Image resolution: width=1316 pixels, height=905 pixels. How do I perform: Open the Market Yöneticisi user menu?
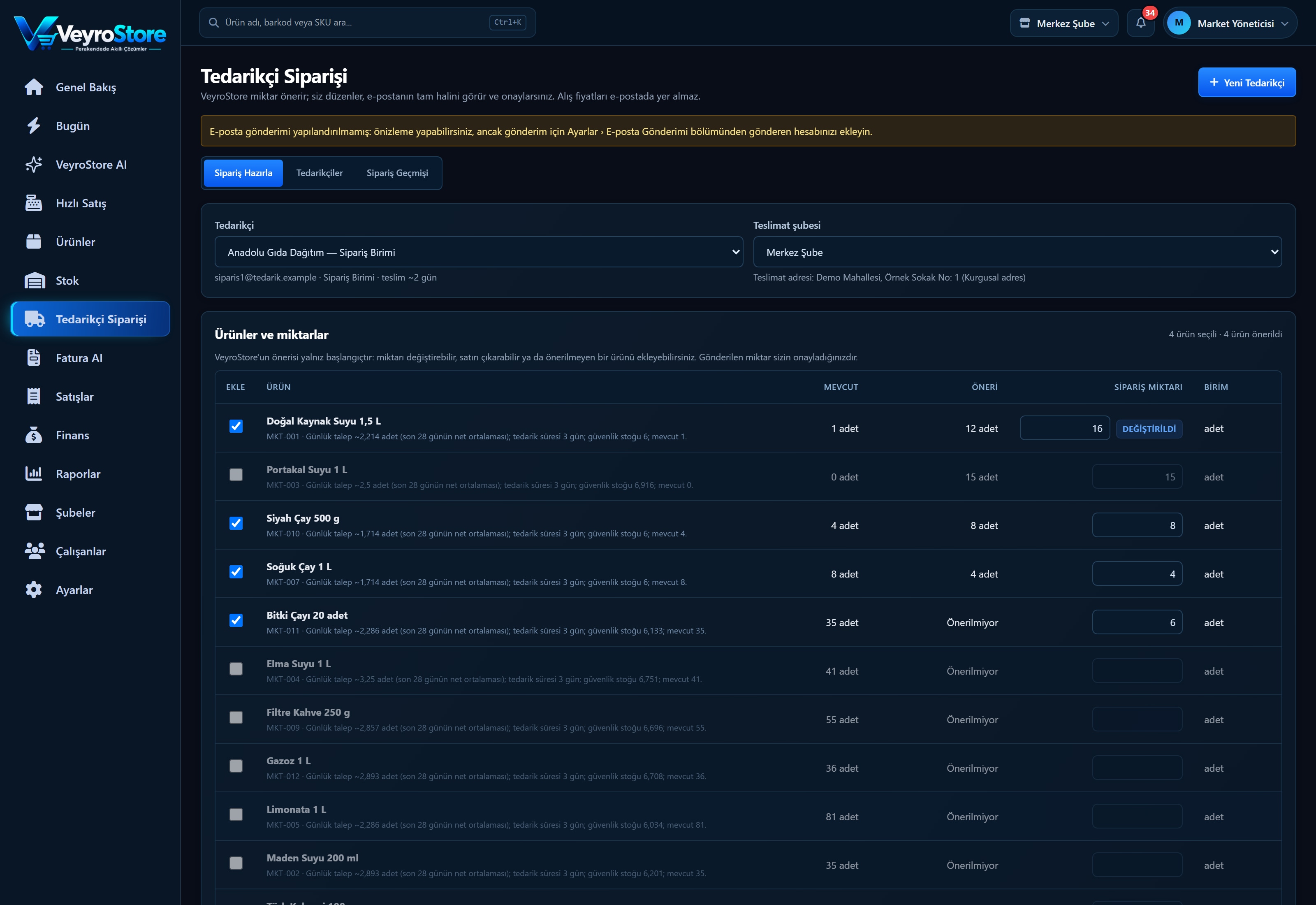click(x=1230, y=23)
